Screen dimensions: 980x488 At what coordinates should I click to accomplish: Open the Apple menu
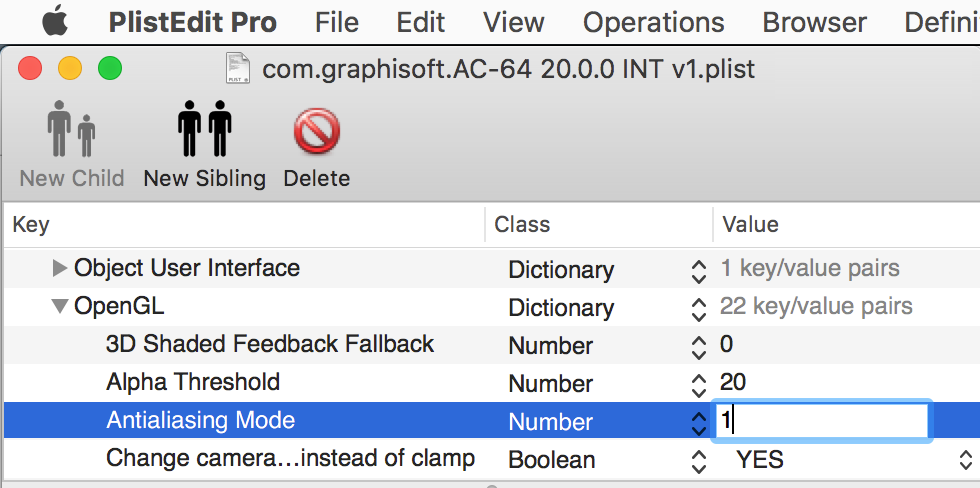(x=54, y=22)
